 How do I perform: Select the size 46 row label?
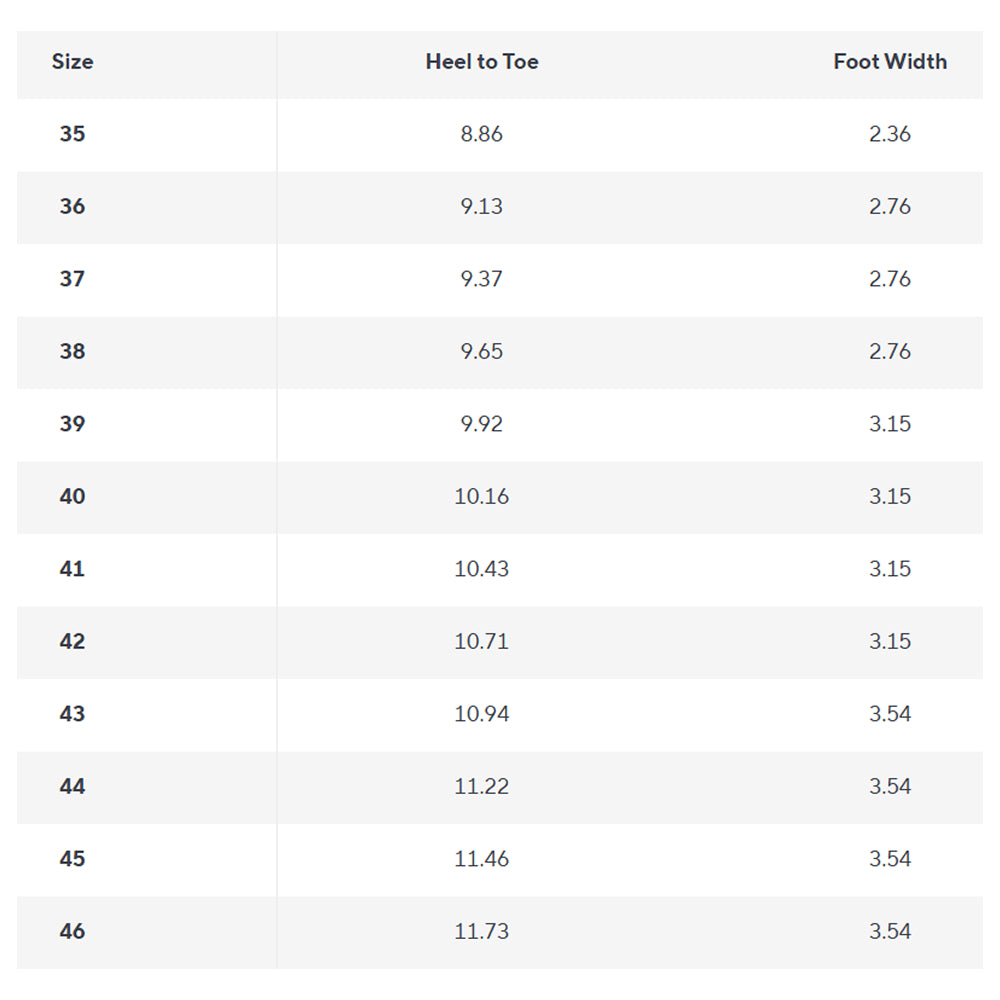coord(72,931)
